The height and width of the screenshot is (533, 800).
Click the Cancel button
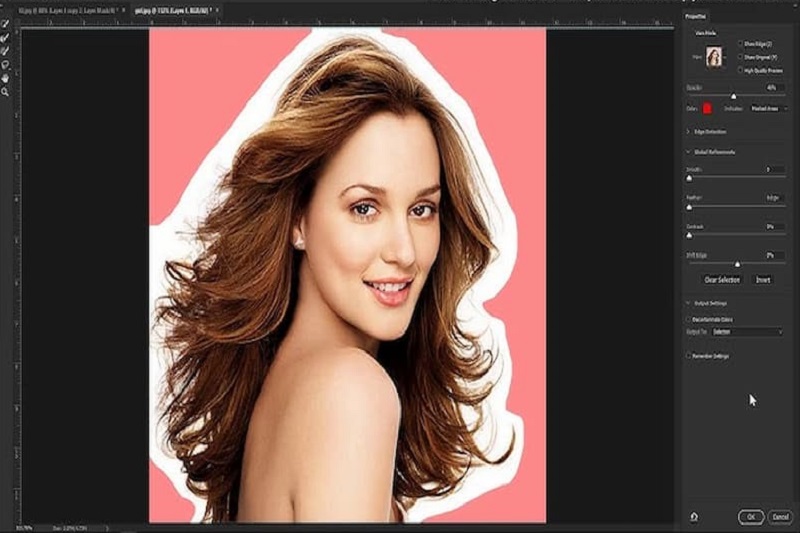click(x=780, y=517)
